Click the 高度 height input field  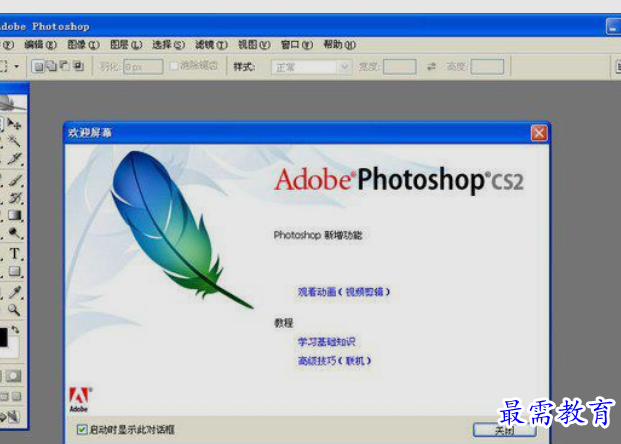pos(487,67)
